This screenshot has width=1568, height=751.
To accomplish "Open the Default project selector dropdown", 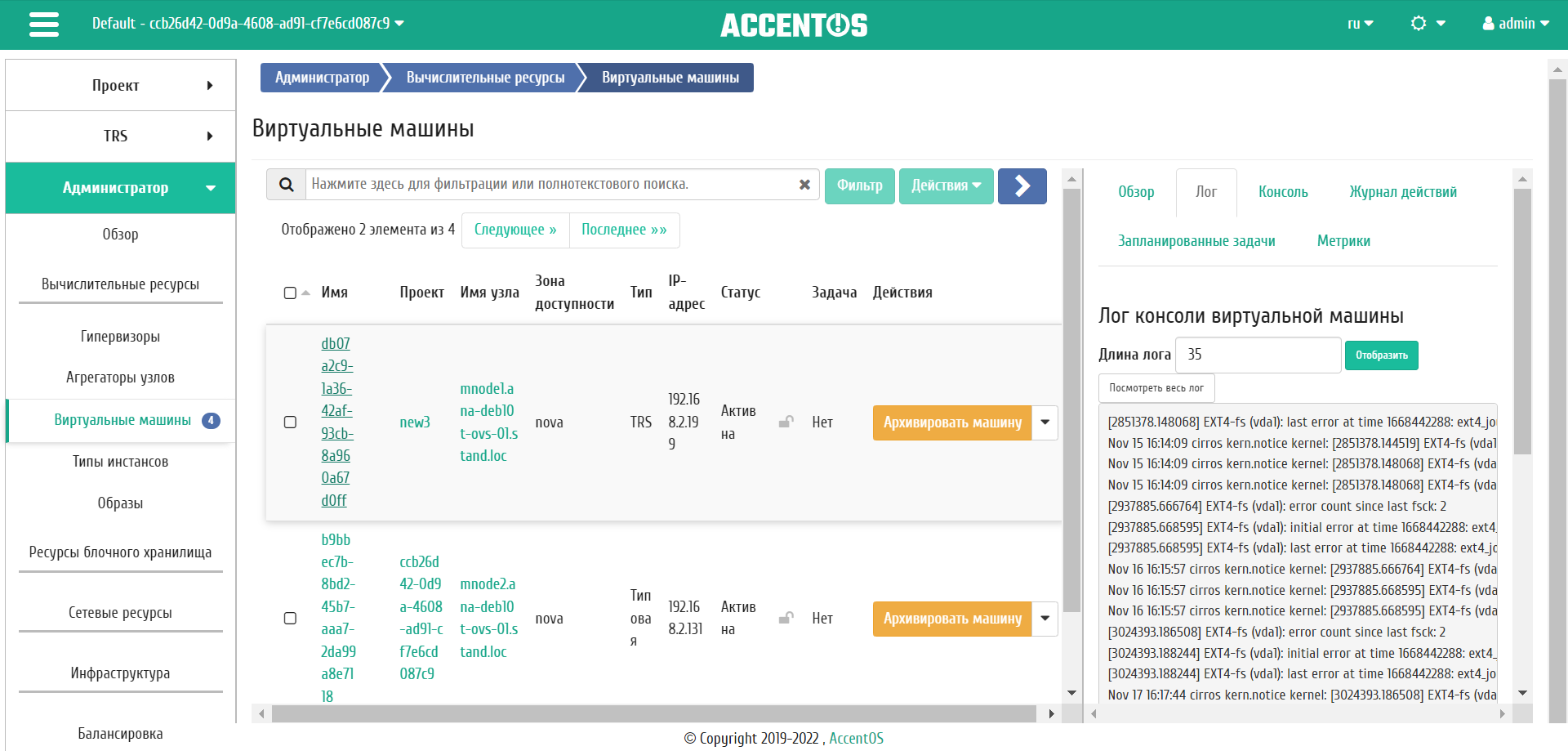I will pyautogui.click(x=247, y=24).
